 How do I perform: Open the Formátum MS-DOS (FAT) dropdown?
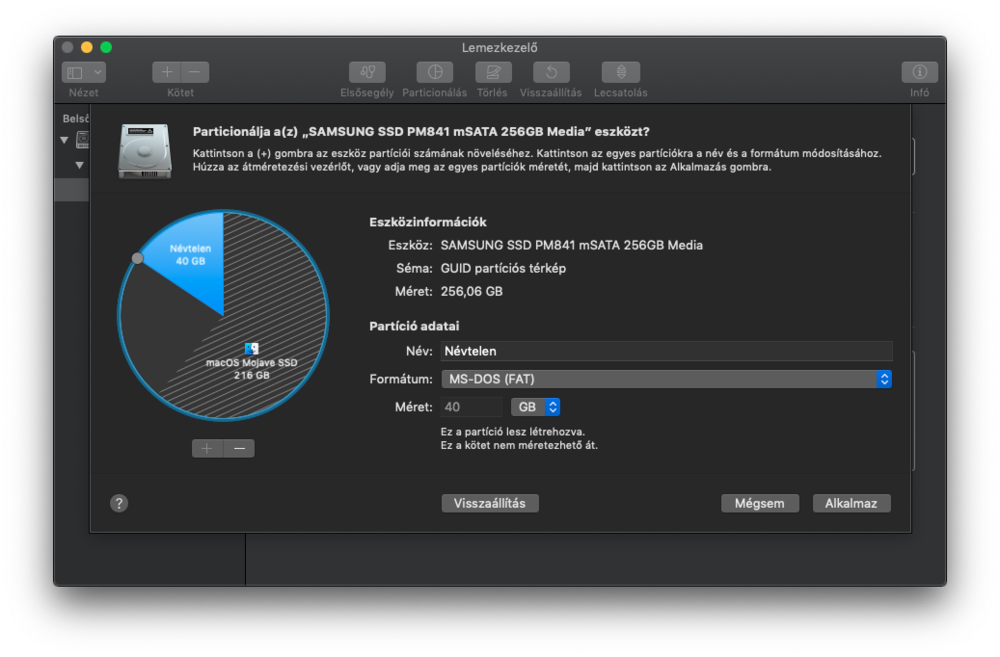tap(666, 380)
